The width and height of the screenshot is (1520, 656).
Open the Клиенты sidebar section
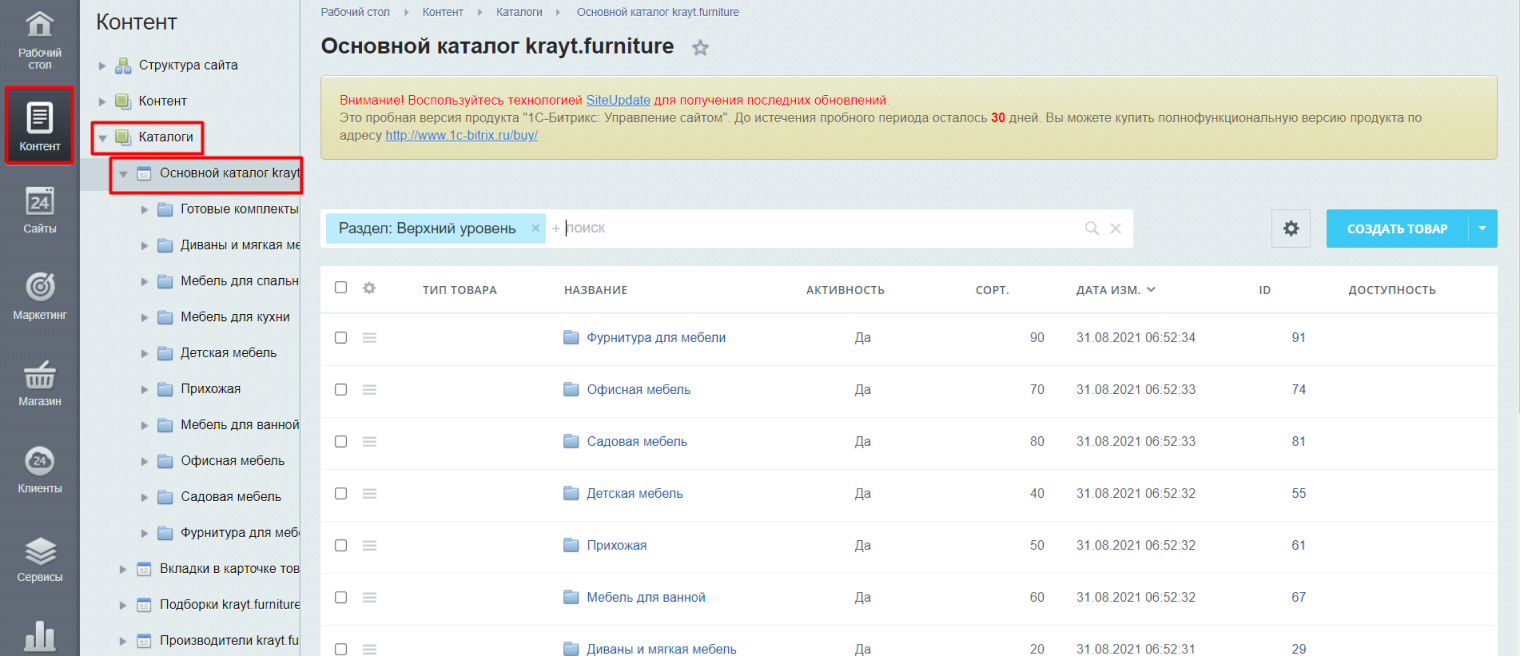40,470
